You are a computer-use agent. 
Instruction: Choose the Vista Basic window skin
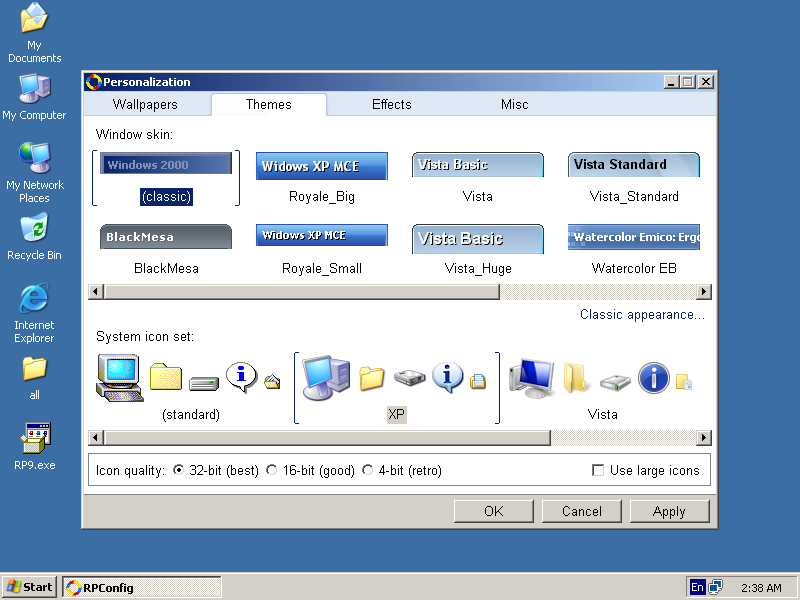click(478, 178)
